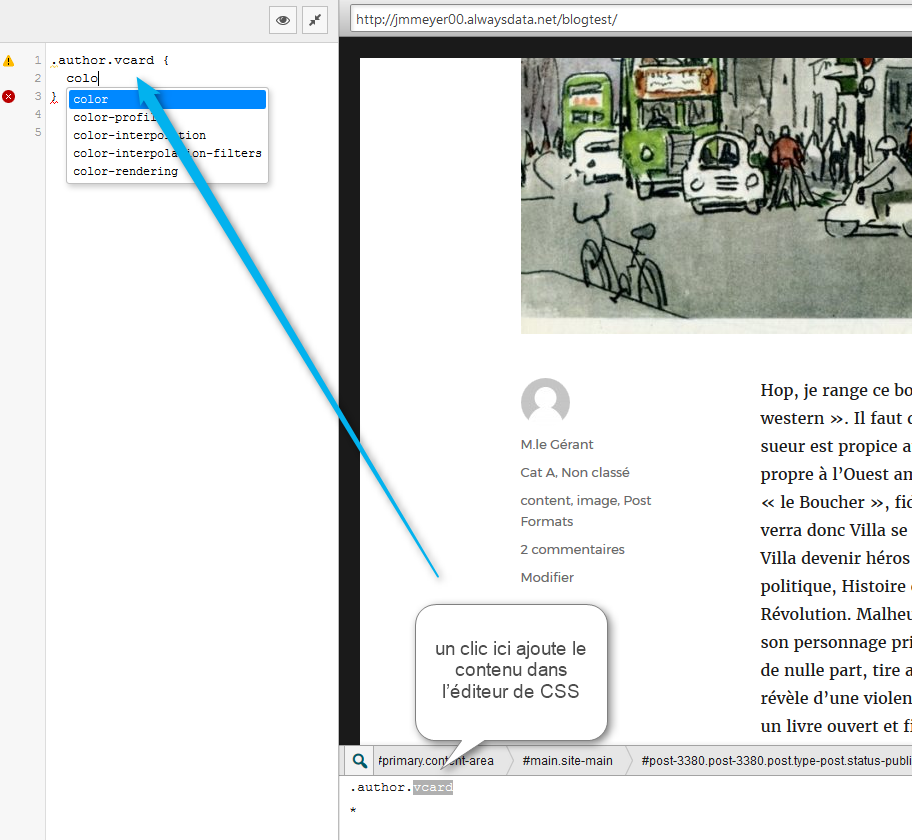Click the street sketch featured image
This screenshot has width=912, height=840.
click(716, 195)
